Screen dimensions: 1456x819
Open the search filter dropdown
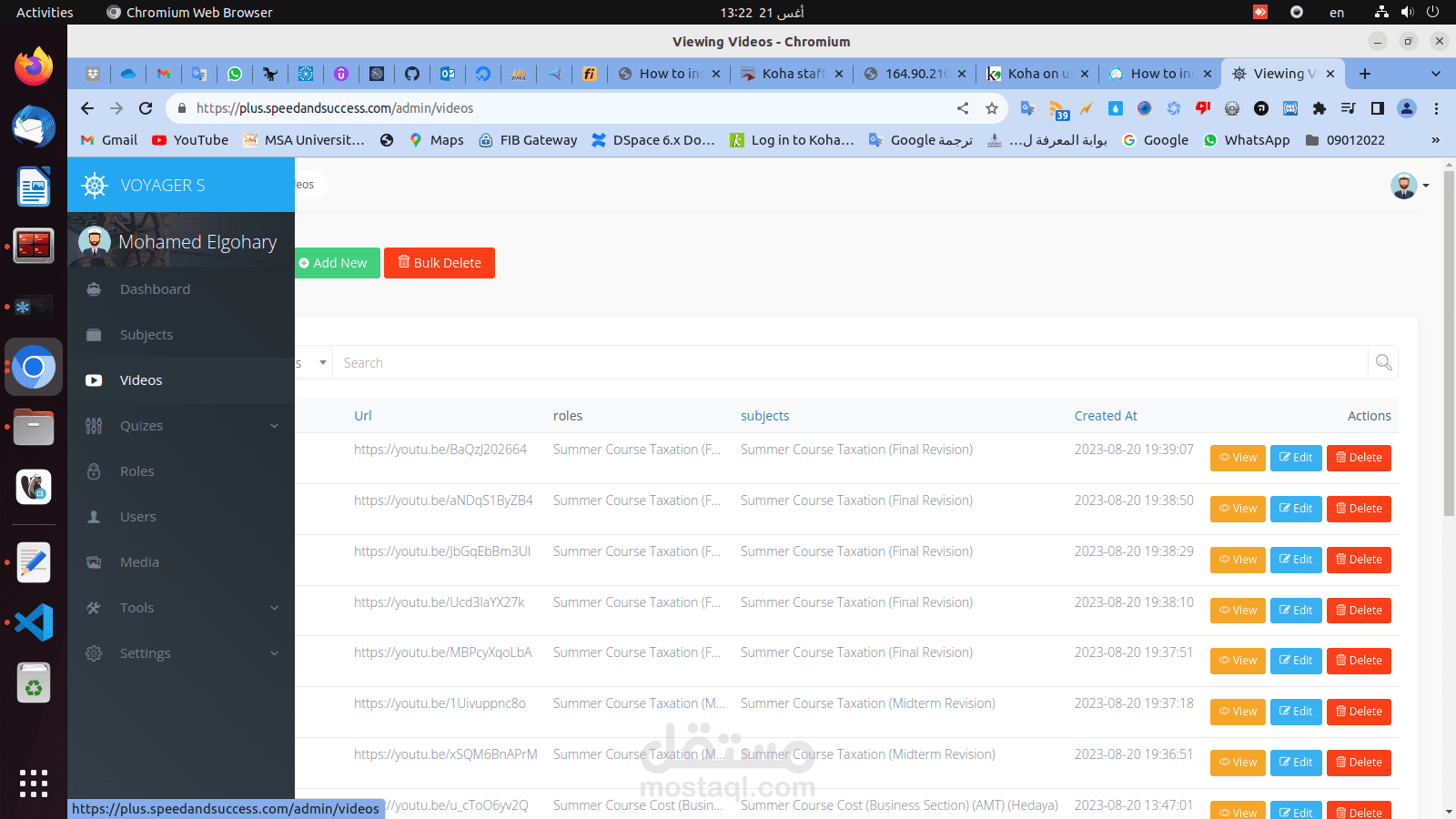coord(313,363)
